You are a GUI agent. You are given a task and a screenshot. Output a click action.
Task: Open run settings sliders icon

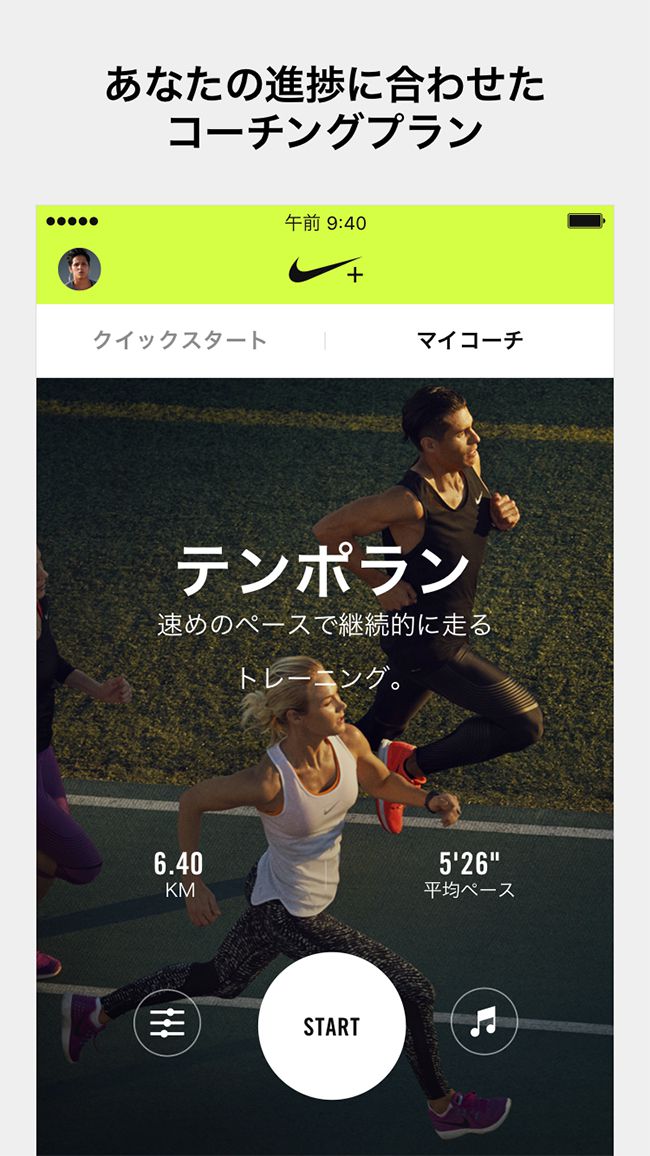point(167,1023)
